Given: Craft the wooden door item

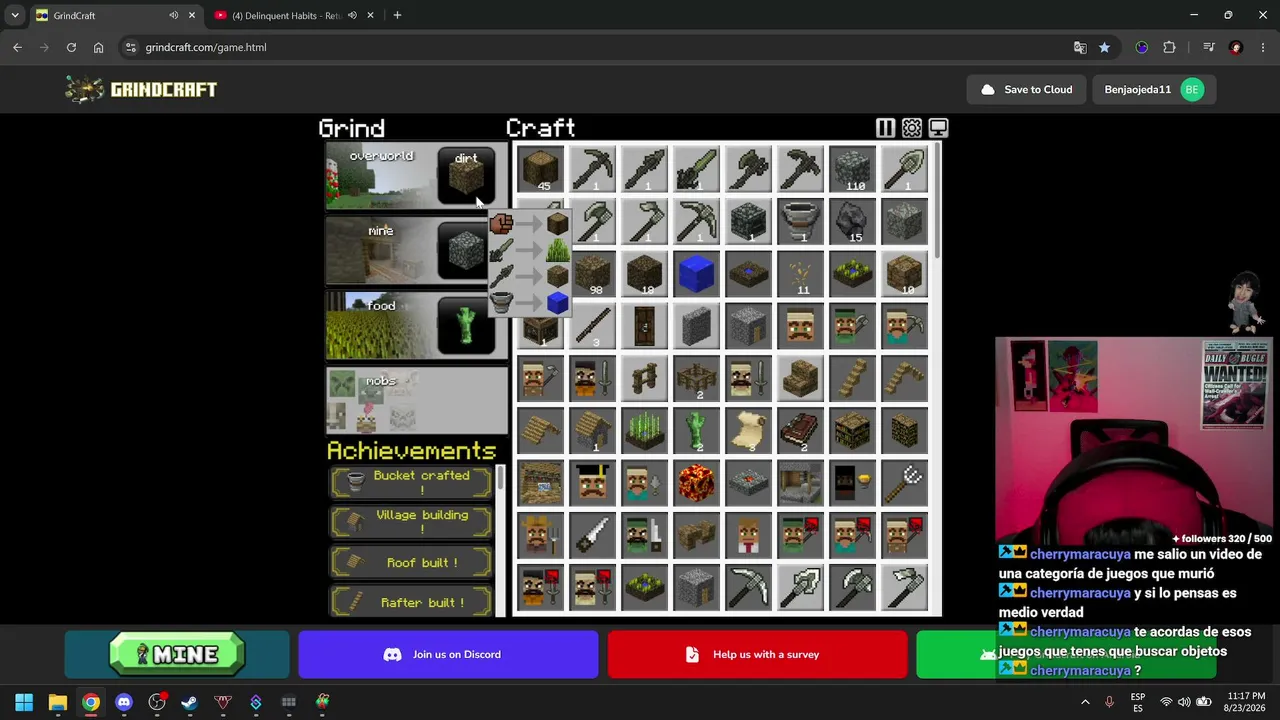Looking at the screenshot, I should pos(645,325).
